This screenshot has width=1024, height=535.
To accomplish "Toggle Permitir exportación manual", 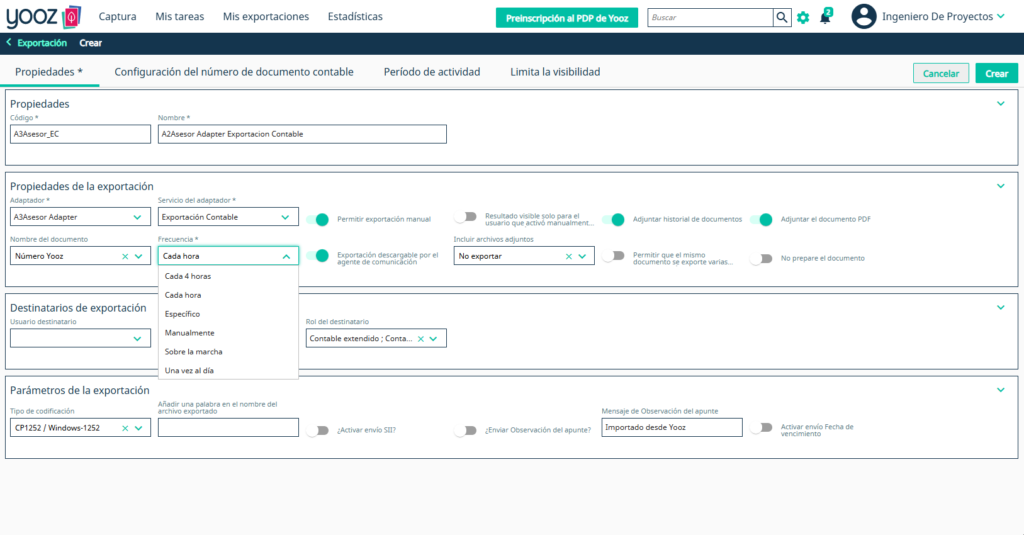I will click(x=317, y=219).
